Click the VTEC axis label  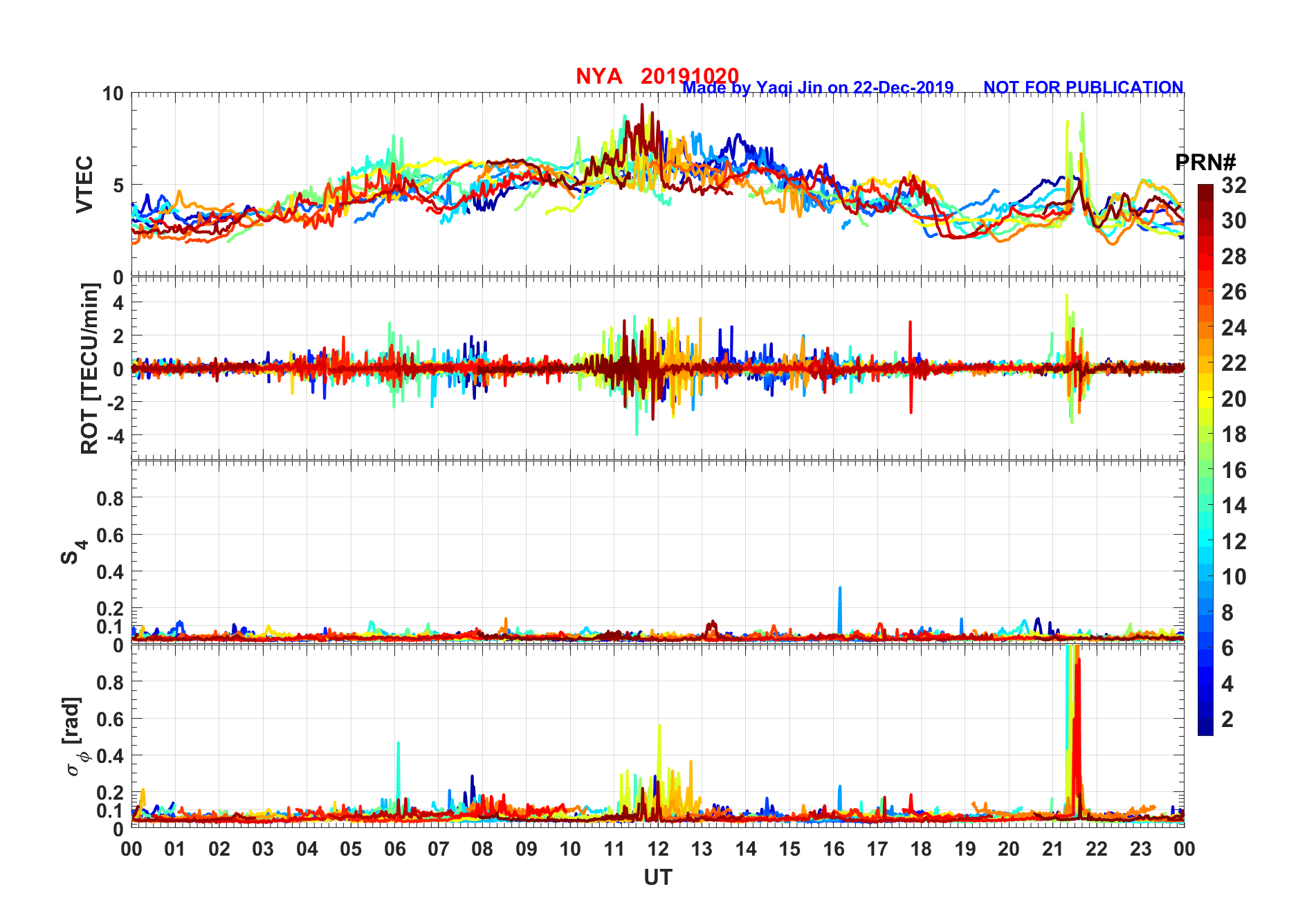click(84, 185)
